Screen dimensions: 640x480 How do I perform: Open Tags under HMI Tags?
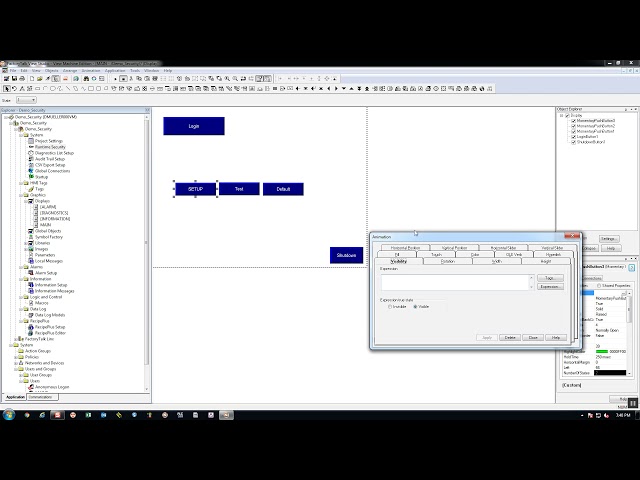(39, 189)
